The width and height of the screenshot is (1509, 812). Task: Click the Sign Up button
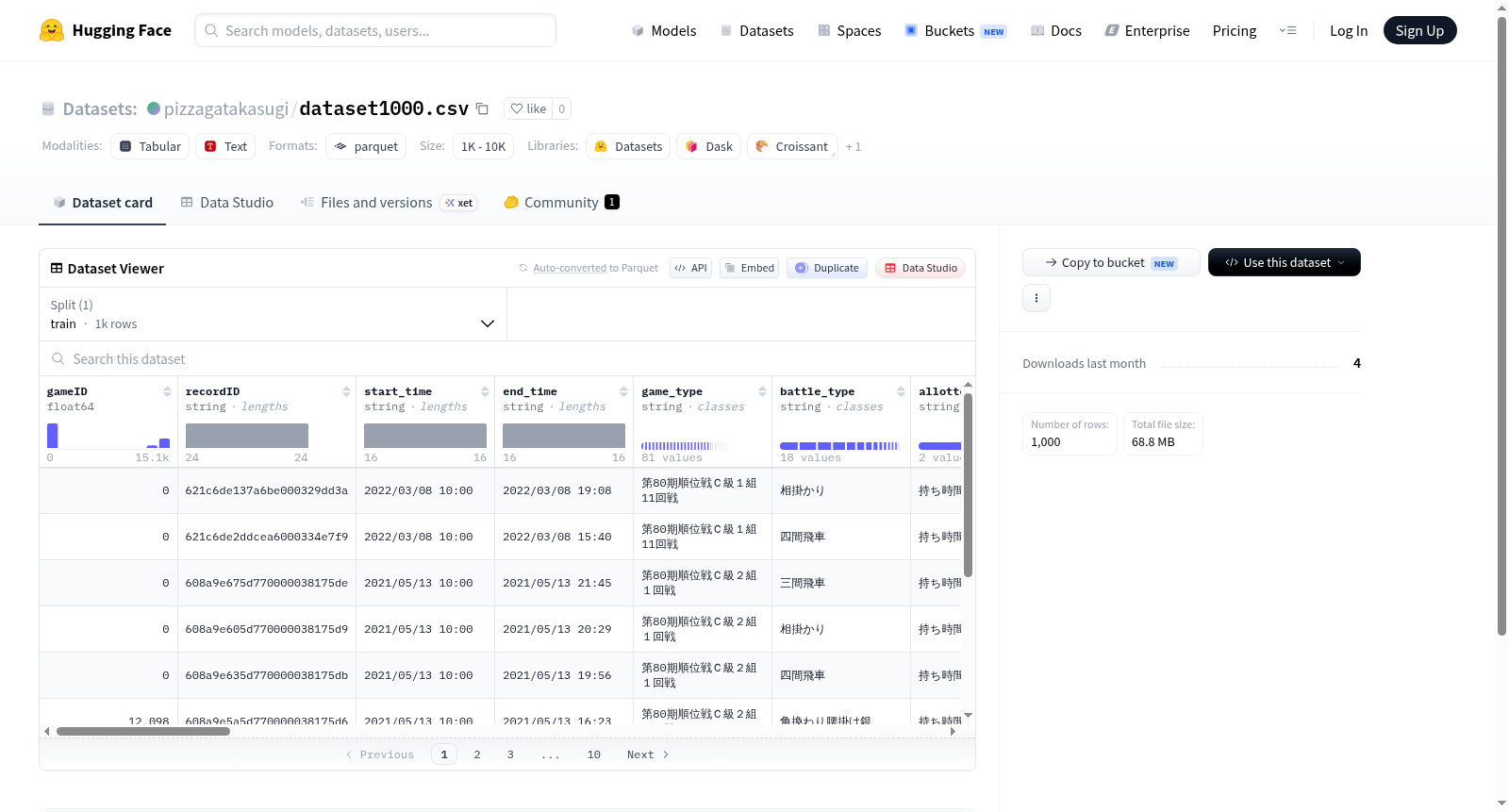[x=1419, y=30]
